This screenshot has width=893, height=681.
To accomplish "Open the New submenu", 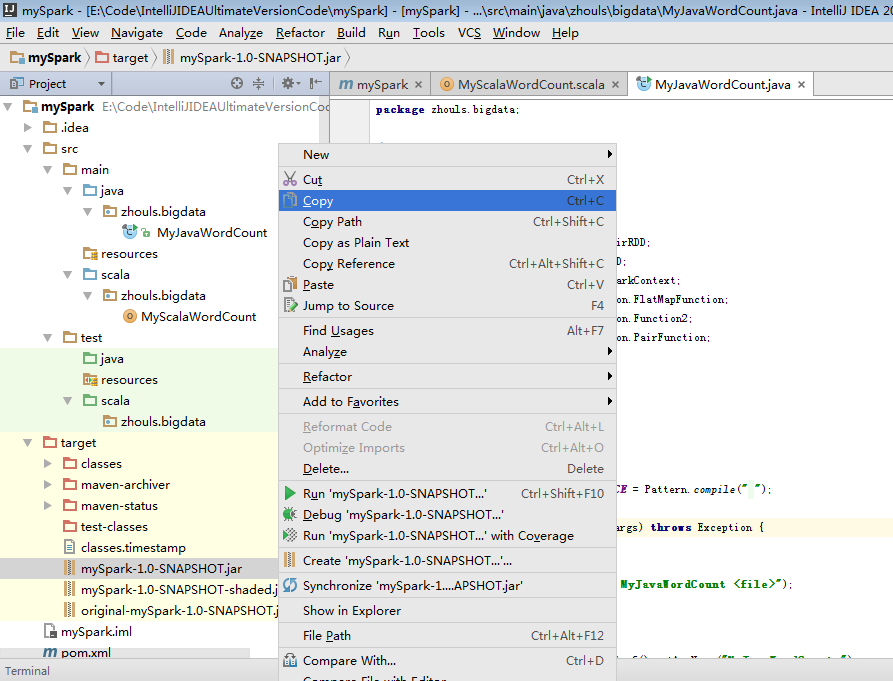I will pyautogui.click(x=447, y=154).
